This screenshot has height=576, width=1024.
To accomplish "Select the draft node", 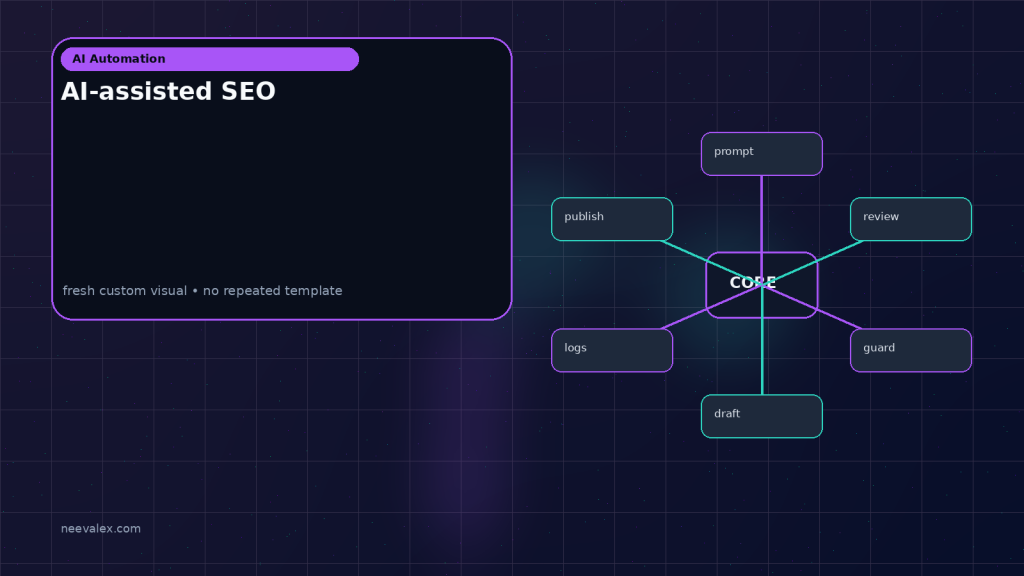I will [761, 416].
